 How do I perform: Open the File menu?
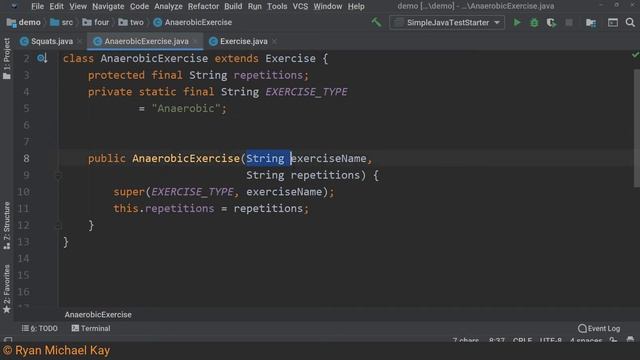pyautogui.click(x=37, y=6)
